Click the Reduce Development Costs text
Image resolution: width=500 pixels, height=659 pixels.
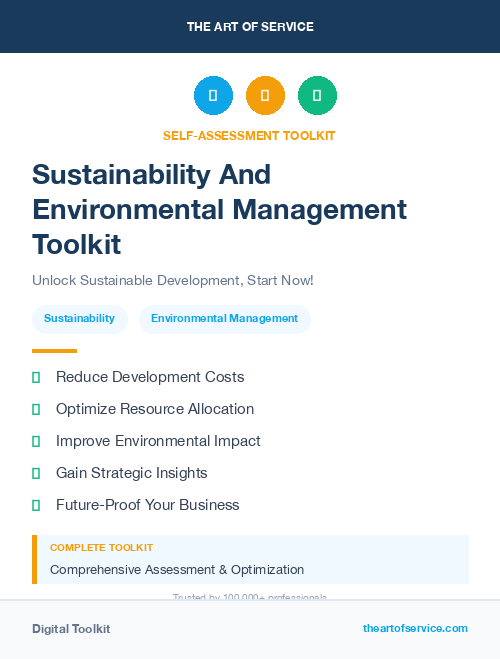pos(150,377)
